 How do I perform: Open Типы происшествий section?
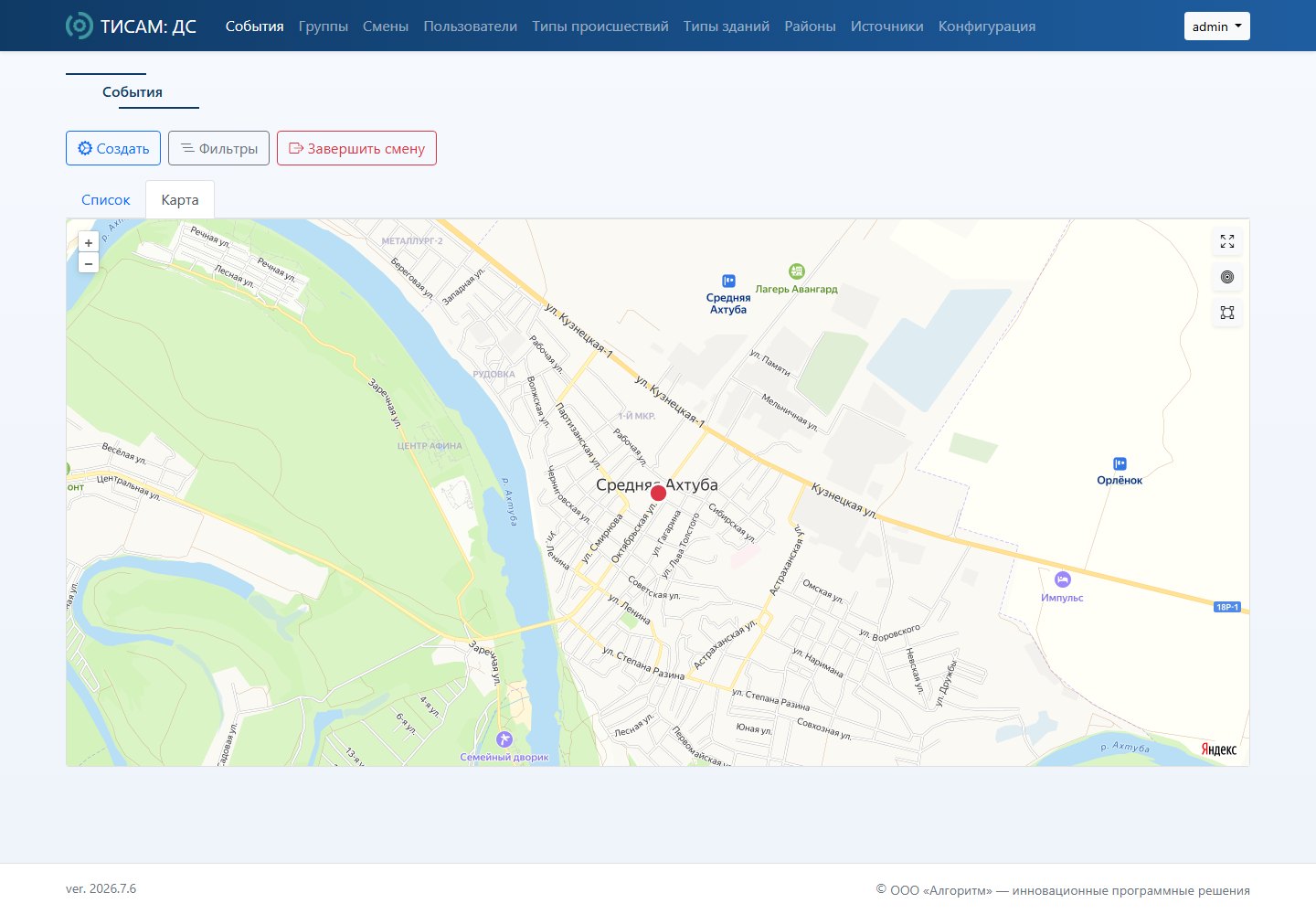[x=600, y=27]
